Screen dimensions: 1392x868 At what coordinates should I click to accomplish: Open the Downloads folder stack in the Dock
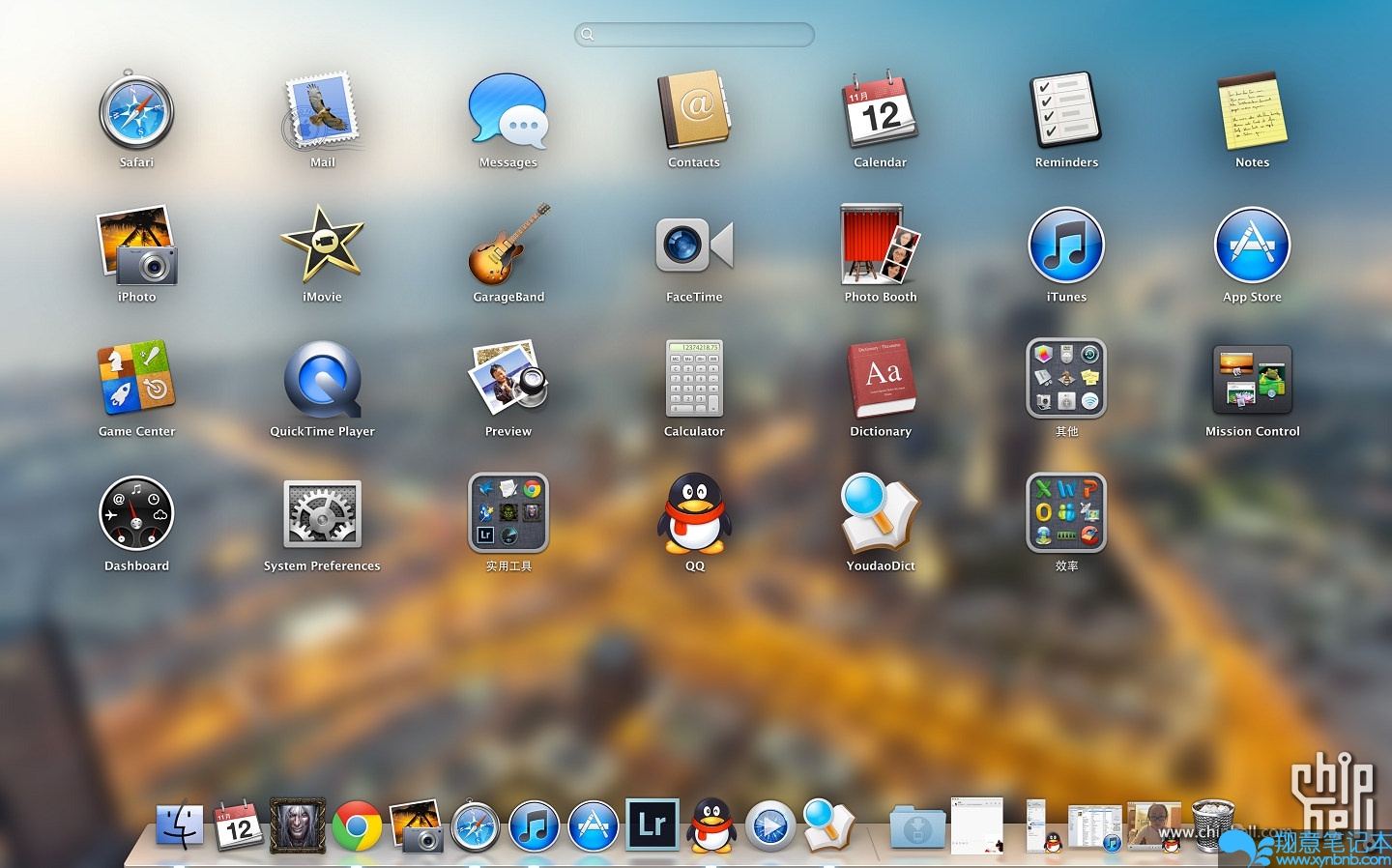(x=917, y=828)
